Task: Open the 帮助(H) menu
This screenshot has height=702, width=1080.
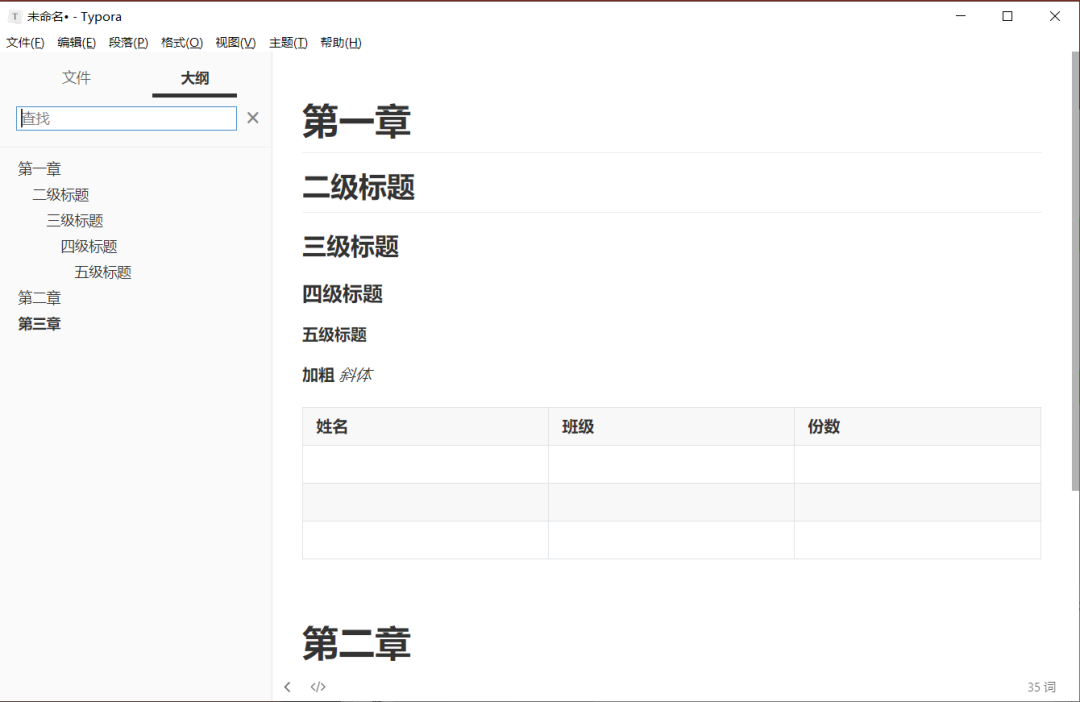Action: (340, 42)
